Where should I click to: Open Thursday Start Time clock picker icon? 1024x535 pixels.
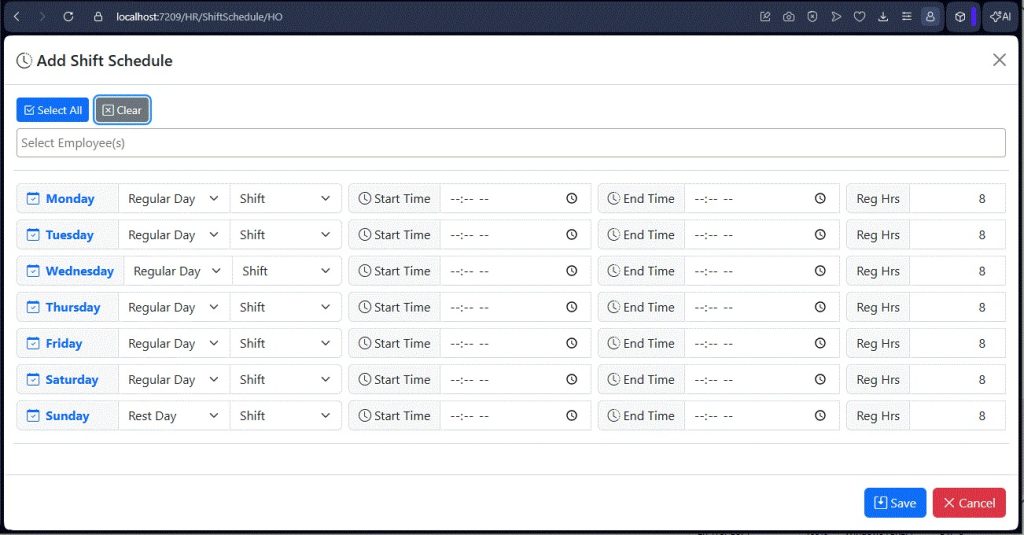[x=571, y=307]
